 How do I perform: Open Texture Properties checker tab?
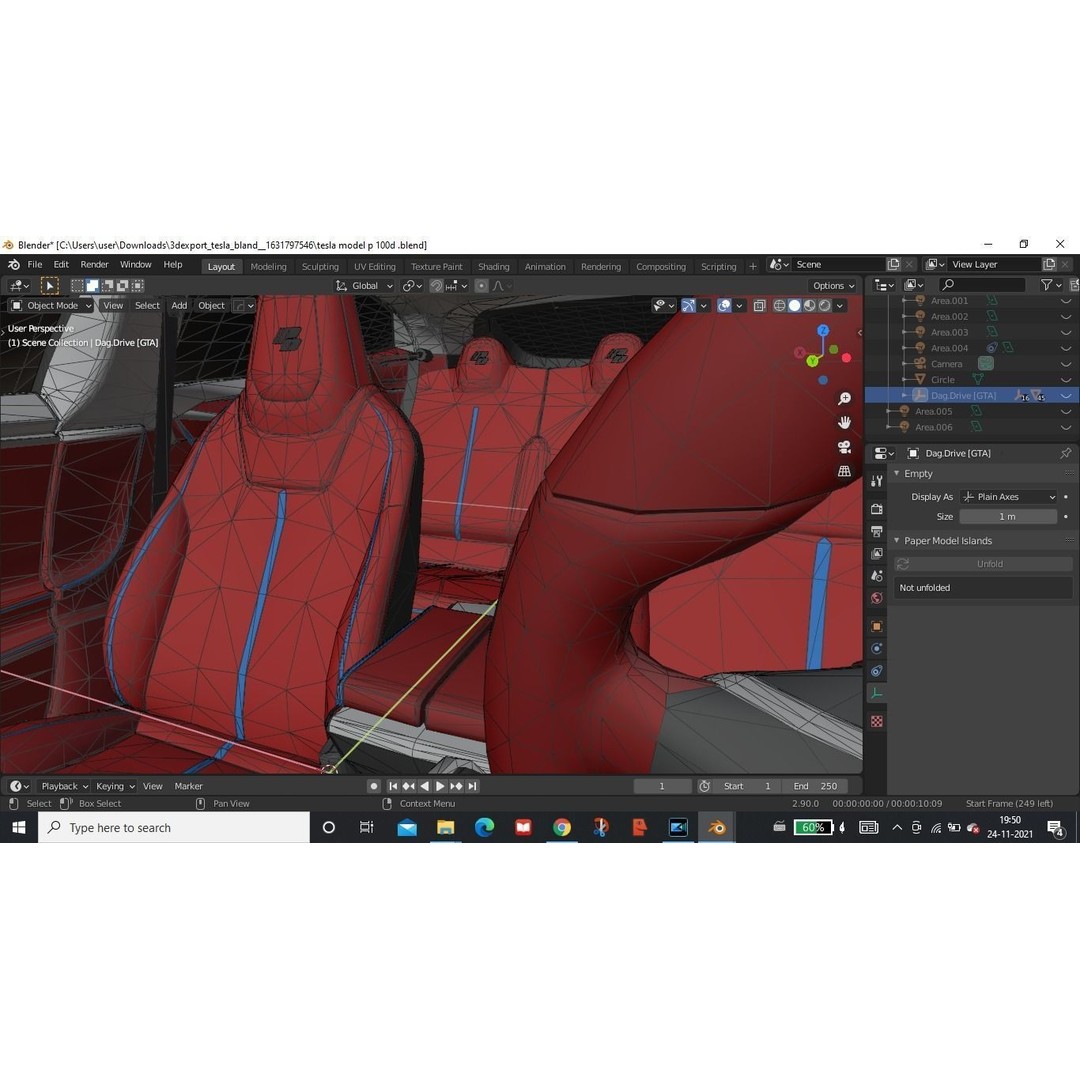tap(877, 721)
